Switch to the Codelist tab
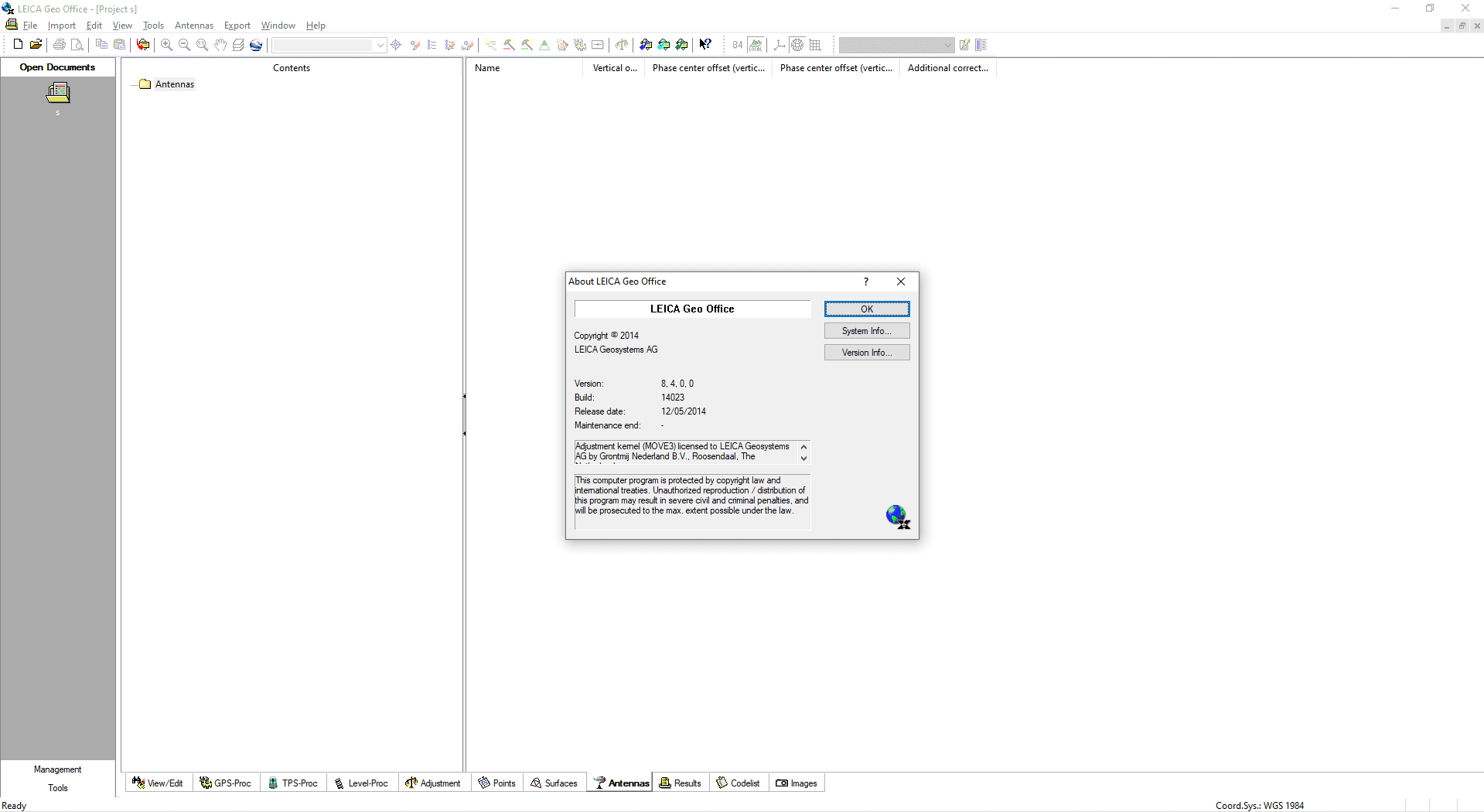Viewport: 1484px width, 812px height. tap(739, 783)
